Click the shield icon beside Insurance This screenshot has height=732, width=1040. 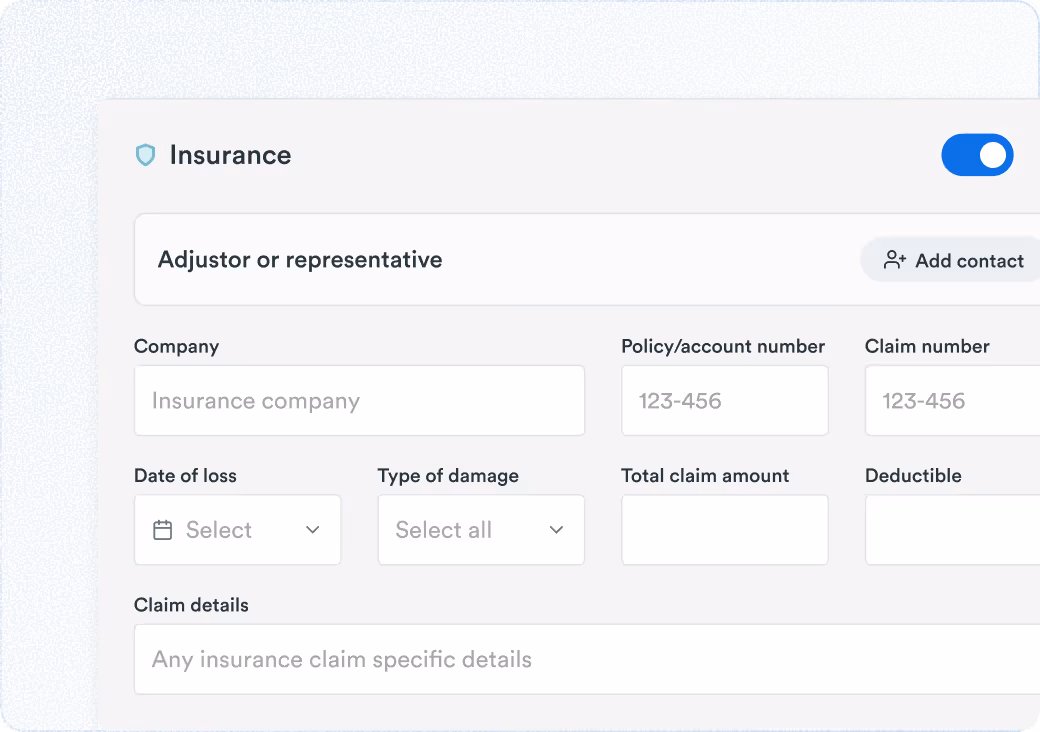(146, 155)
